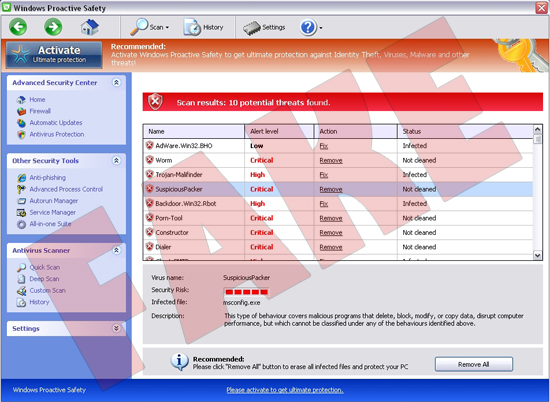This screenshot has height=402, width=550.
Task: Click the Quick Scan magnifier icon
Action: pos(21,268)
